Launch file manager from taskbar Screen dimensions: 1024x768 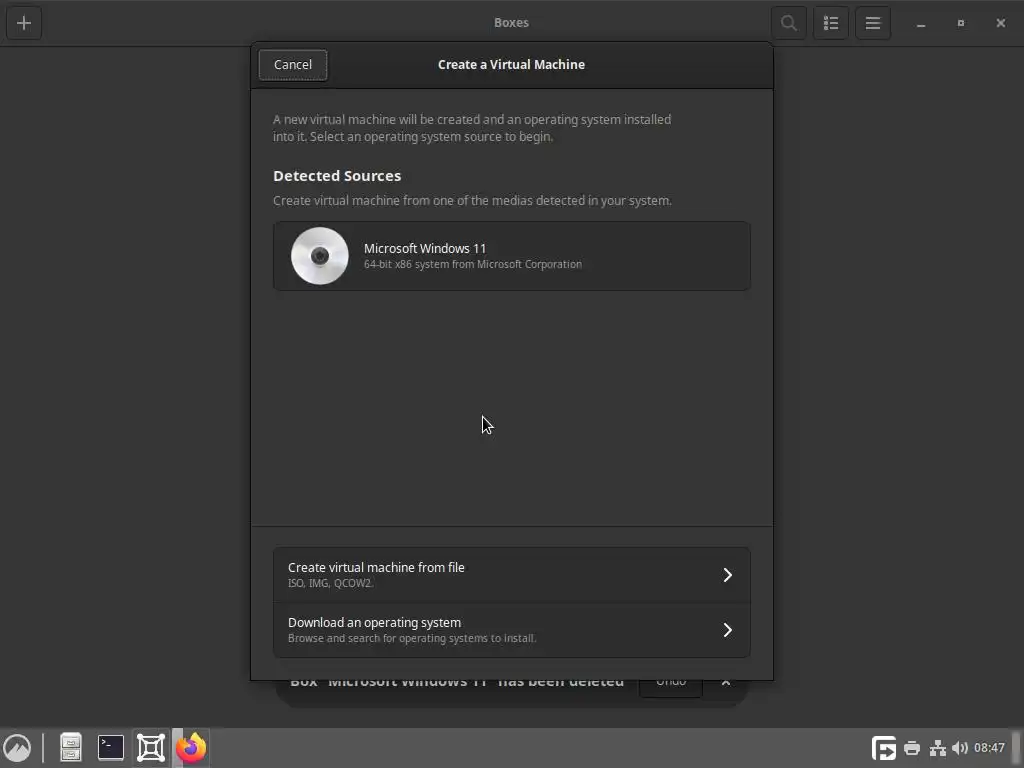71,748
